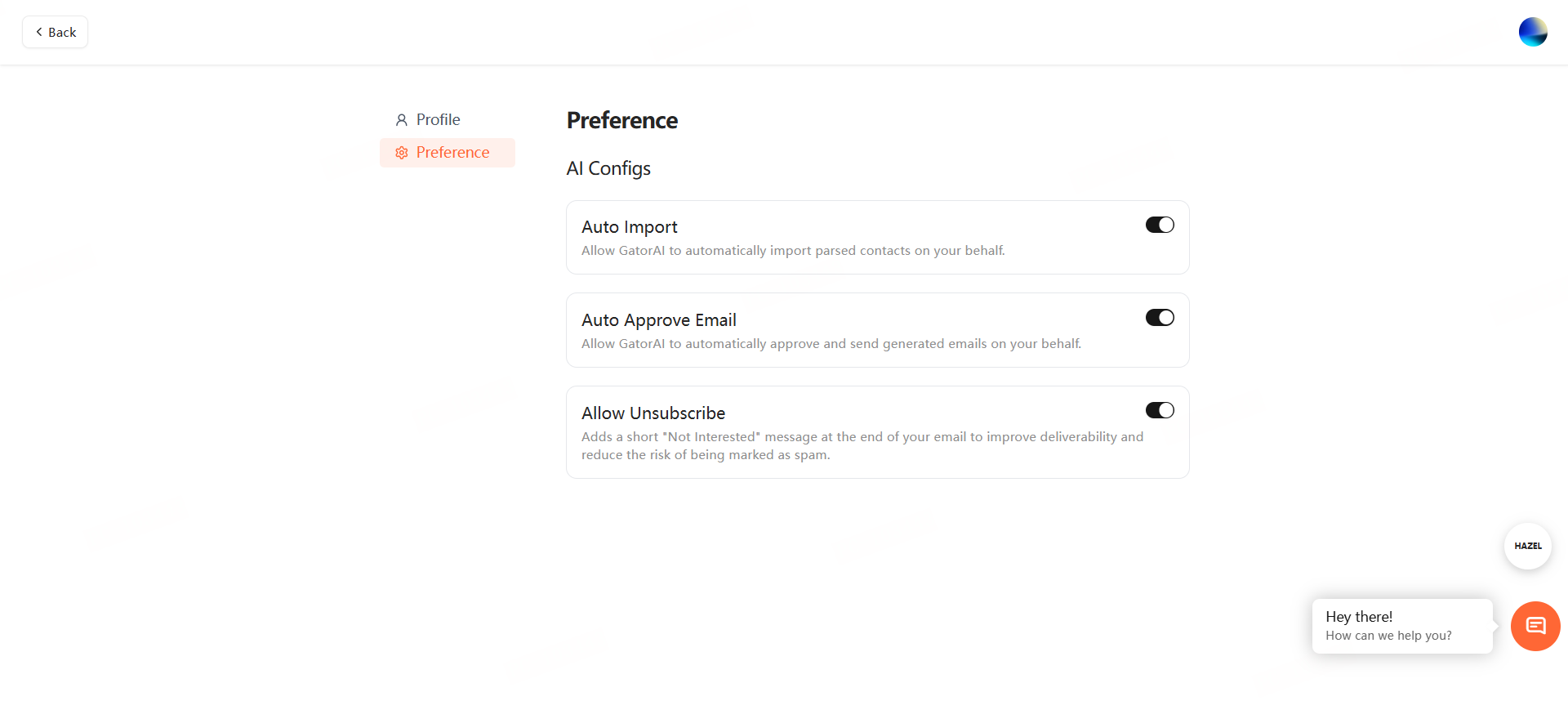
Task: Click the HAZEL floating widget button
Action: coord(1527,546)
